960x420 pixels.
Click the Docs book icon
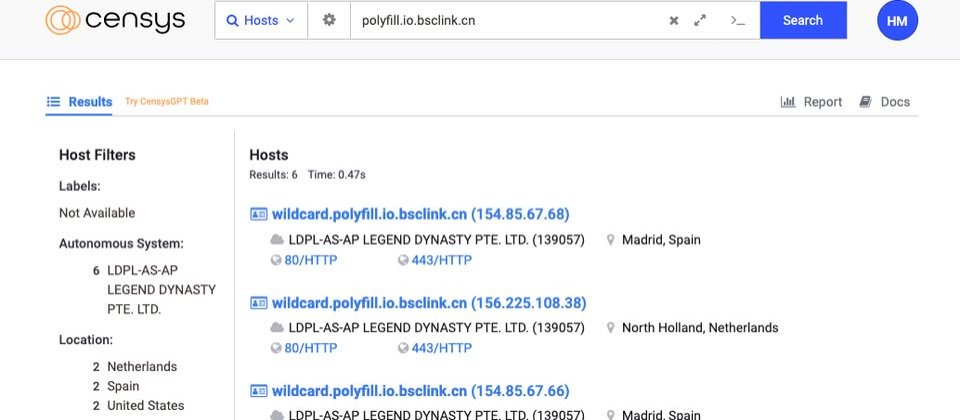tap(865, 102)
